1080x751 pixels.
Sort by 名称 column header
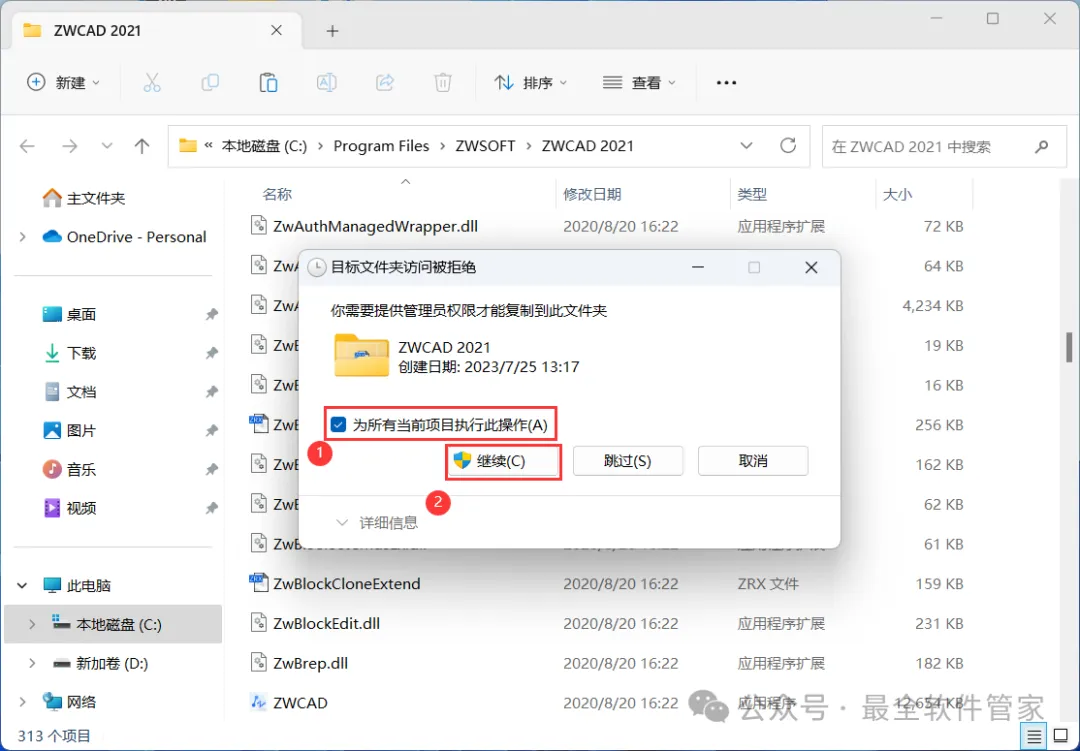(x=277, y=194)
